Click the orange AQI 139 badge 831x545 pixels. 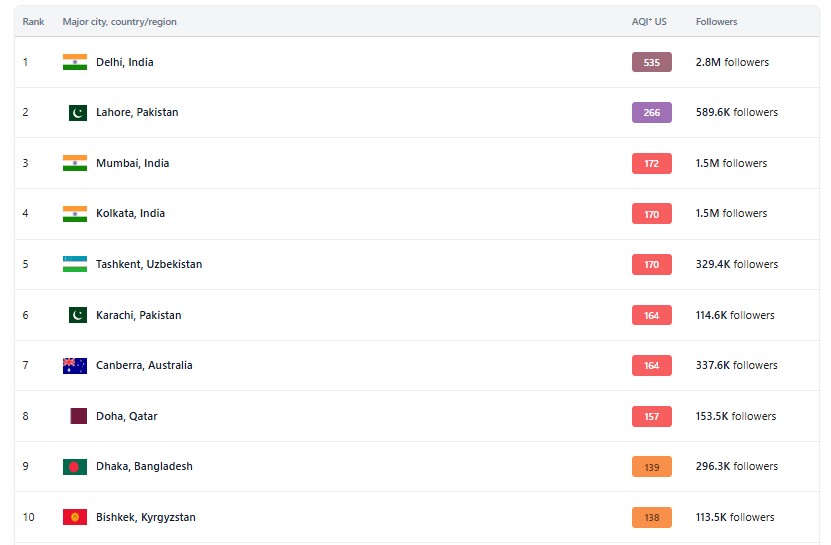pos(651,467)
